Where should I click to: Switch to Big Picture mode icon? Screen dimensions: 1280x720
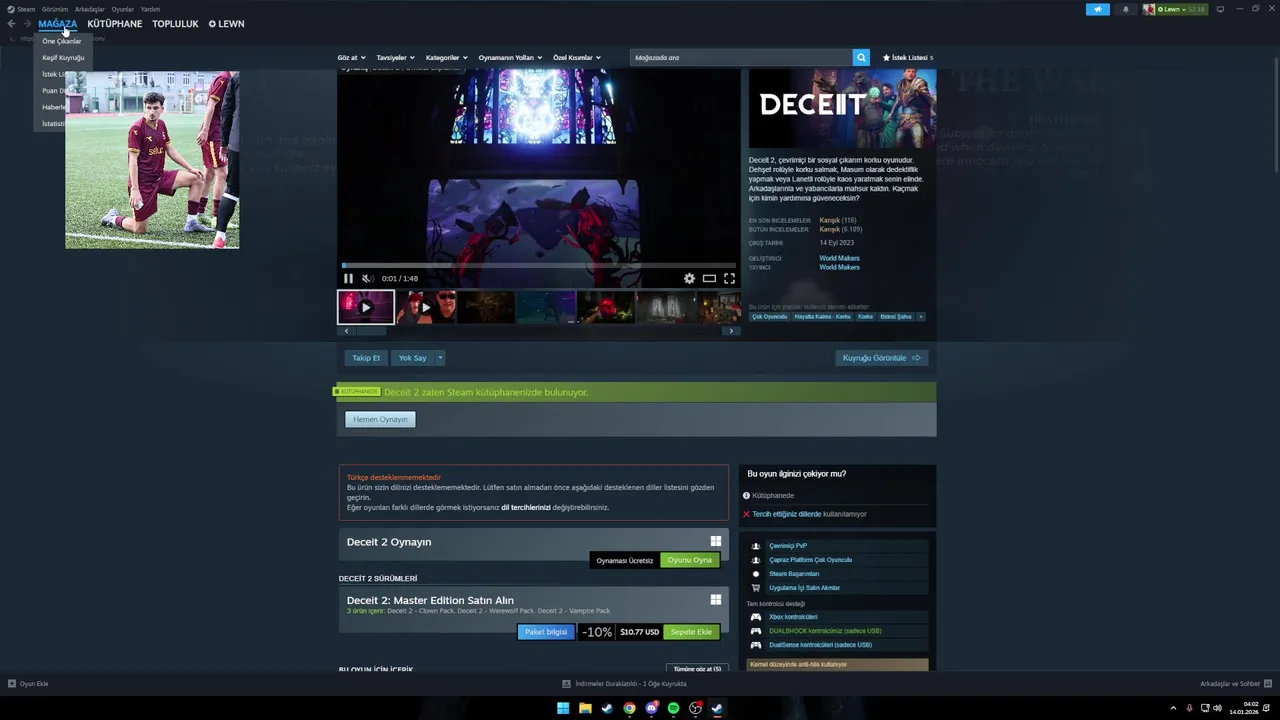pos(1220,9)
